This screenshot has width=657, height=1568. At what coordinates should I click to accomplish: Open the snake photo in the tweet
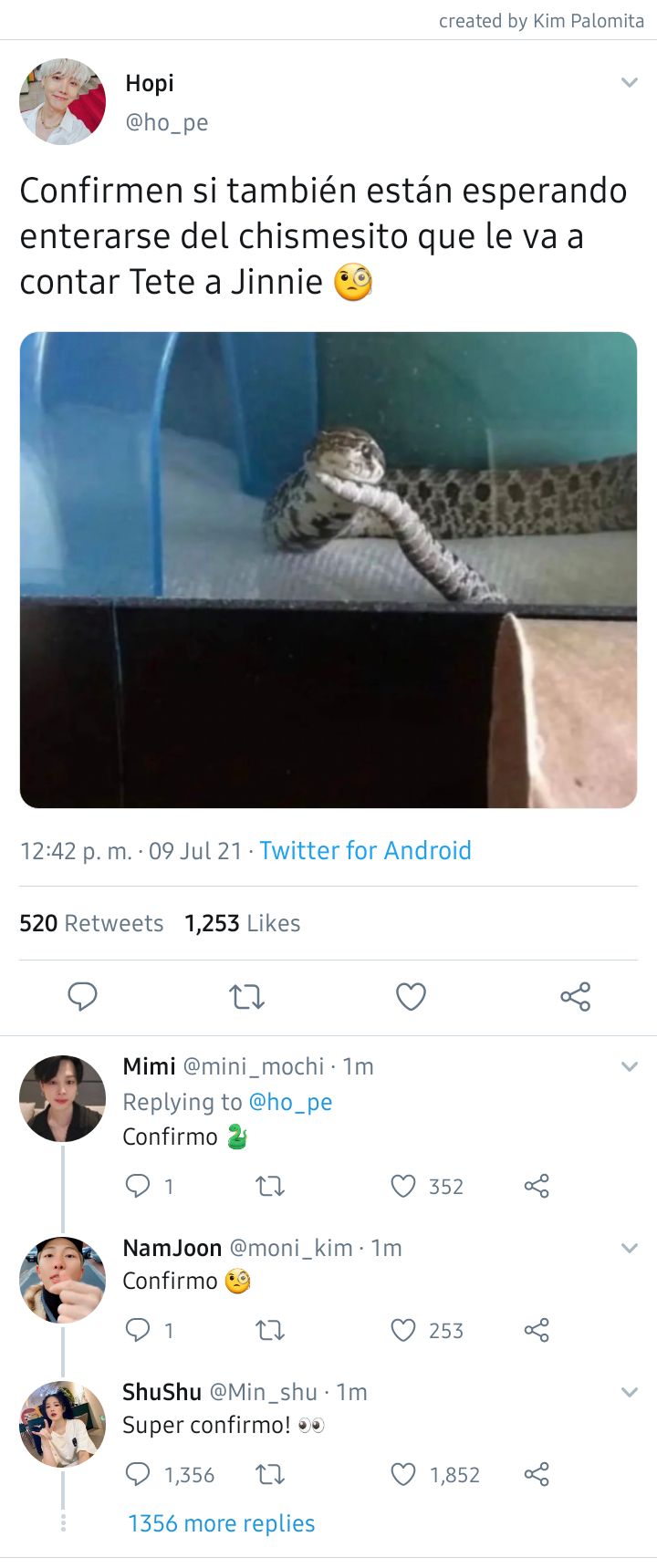[328, 570]
